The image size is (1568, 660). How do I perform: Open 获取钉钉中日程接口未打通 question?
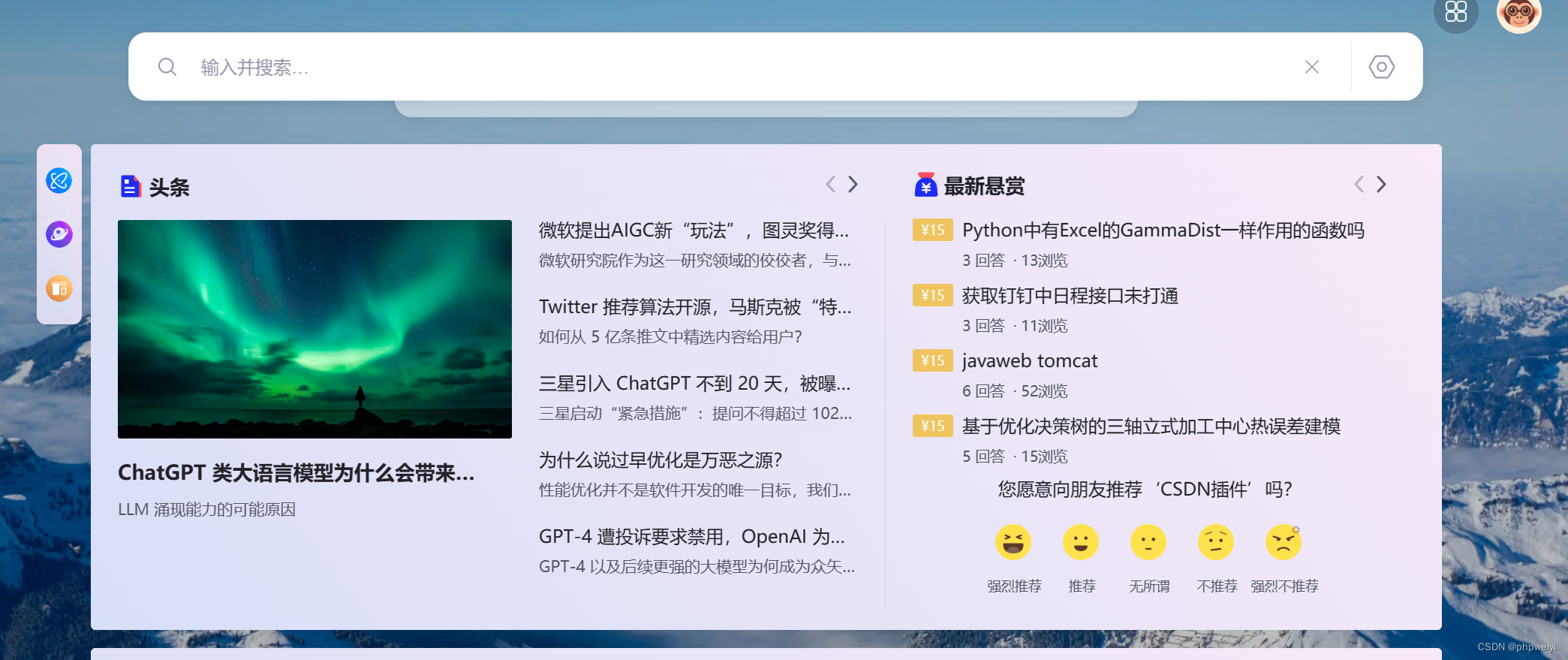(1070, 296)
